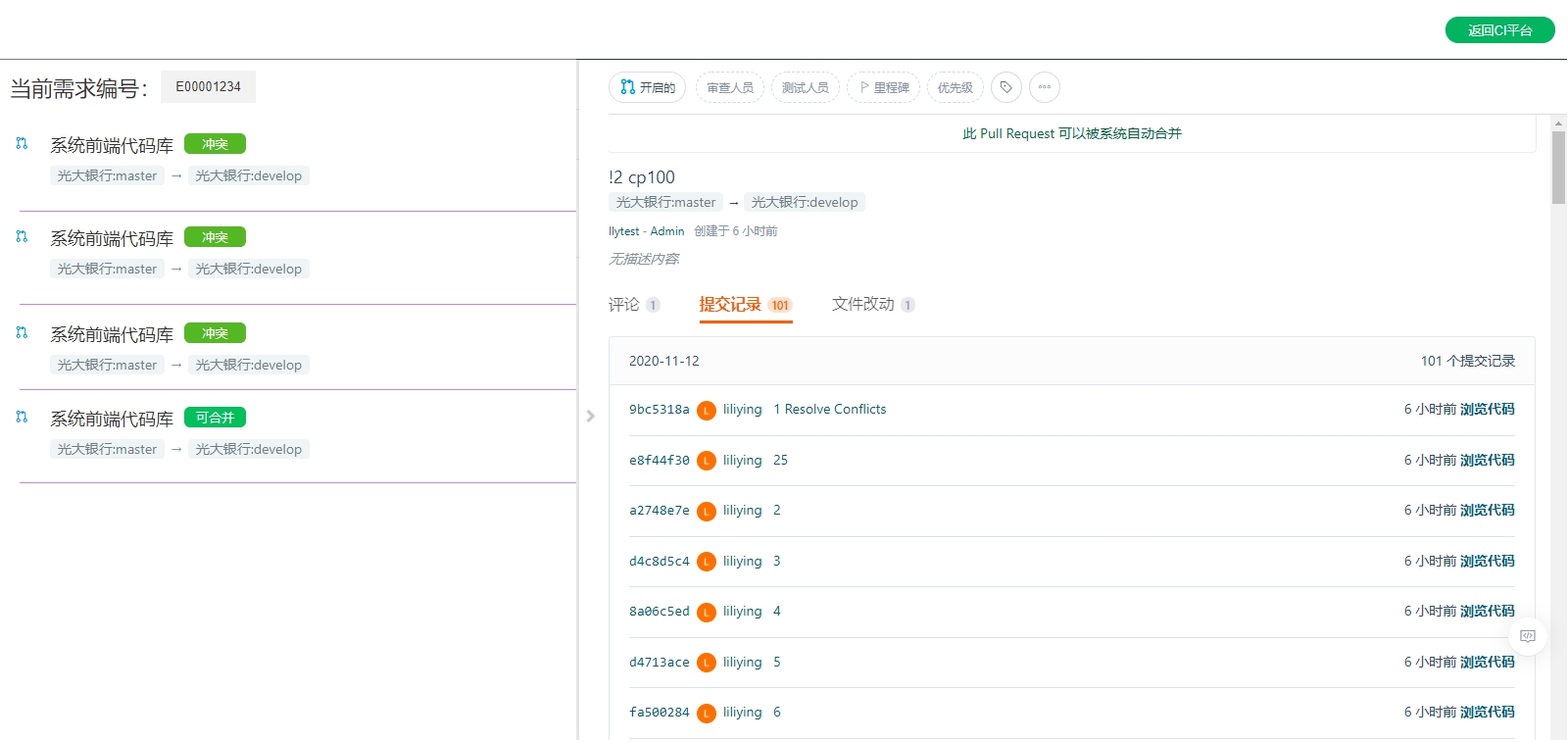Expand the 优先级 priority selector

[x=955, y=87]
